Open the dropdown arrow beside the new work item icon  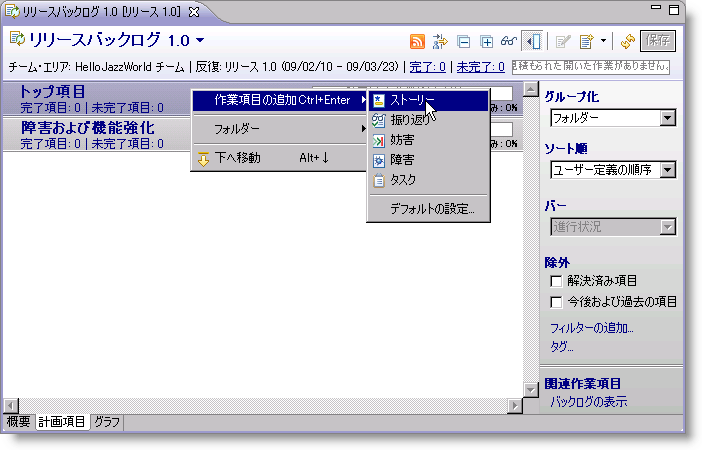[x=603, y=41]
